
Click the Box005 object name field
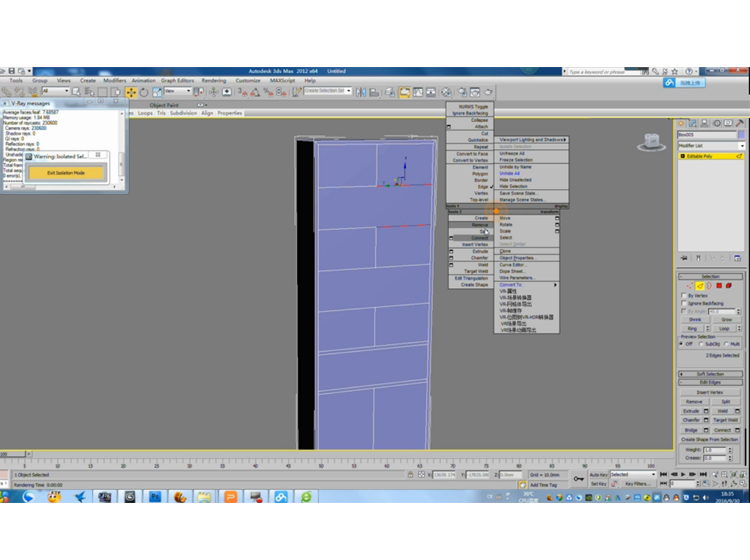706,135
